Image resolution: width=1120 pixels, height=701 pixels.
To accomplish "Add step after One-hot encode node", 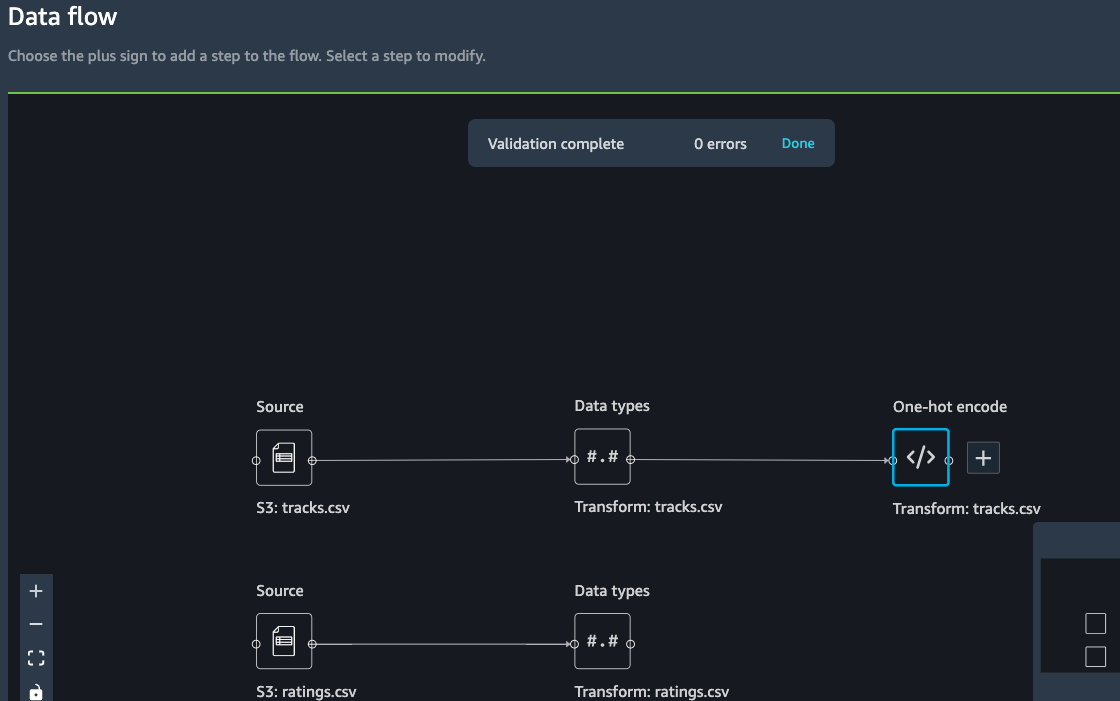I will [x=983, y=458].
